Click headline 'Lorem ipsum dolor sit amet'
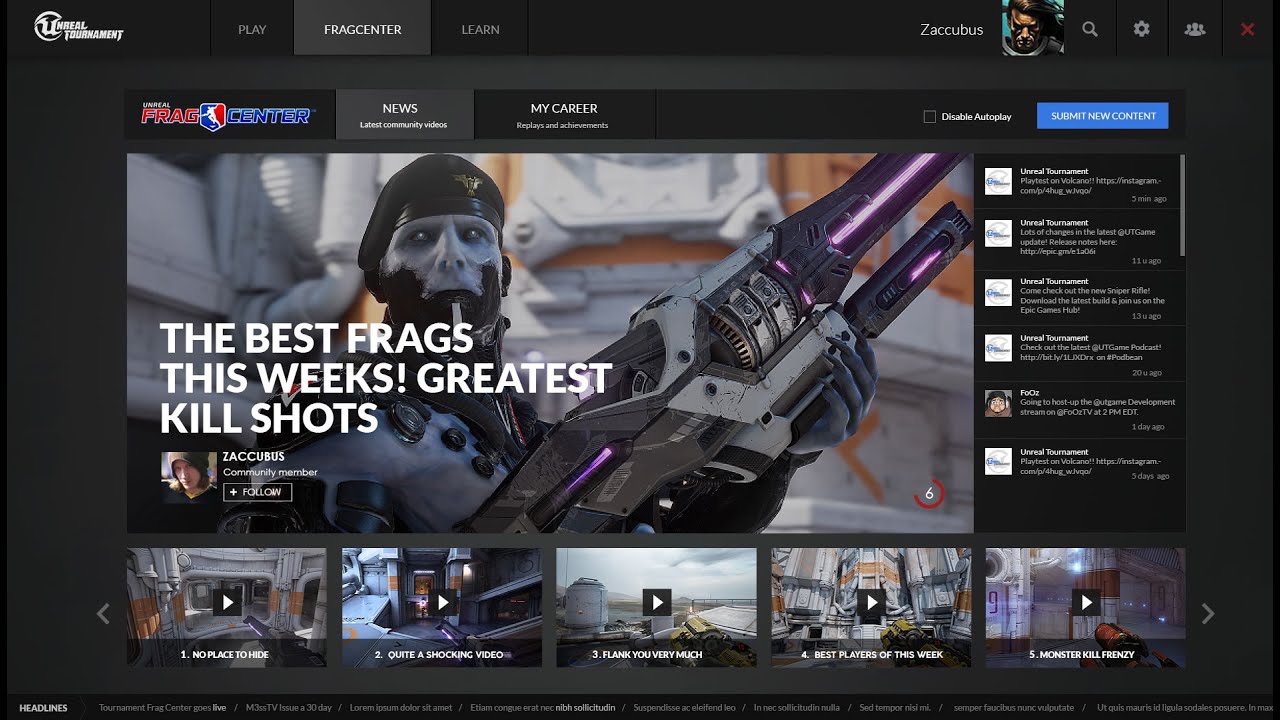 (x=401, y=708)
